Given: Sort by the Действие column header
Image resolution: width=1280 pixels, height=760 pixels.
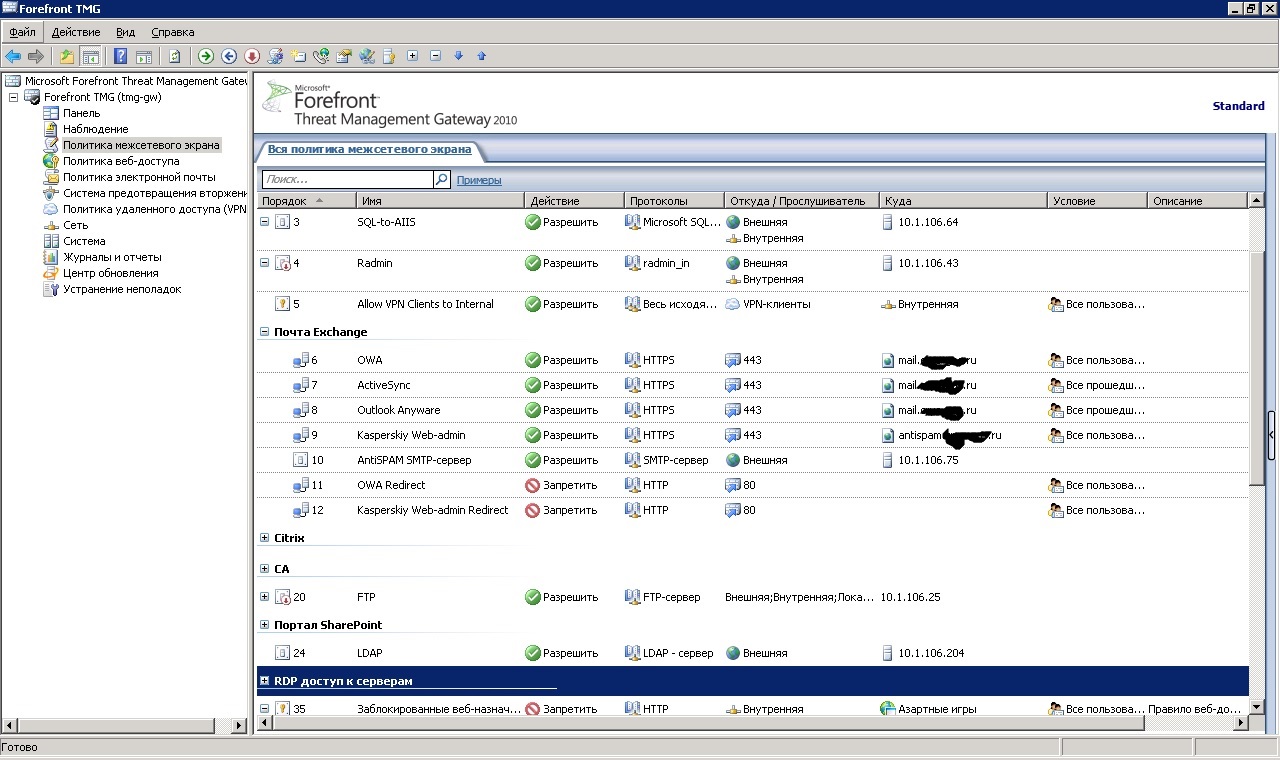Looking at the screenshot, I should (575, 201).
